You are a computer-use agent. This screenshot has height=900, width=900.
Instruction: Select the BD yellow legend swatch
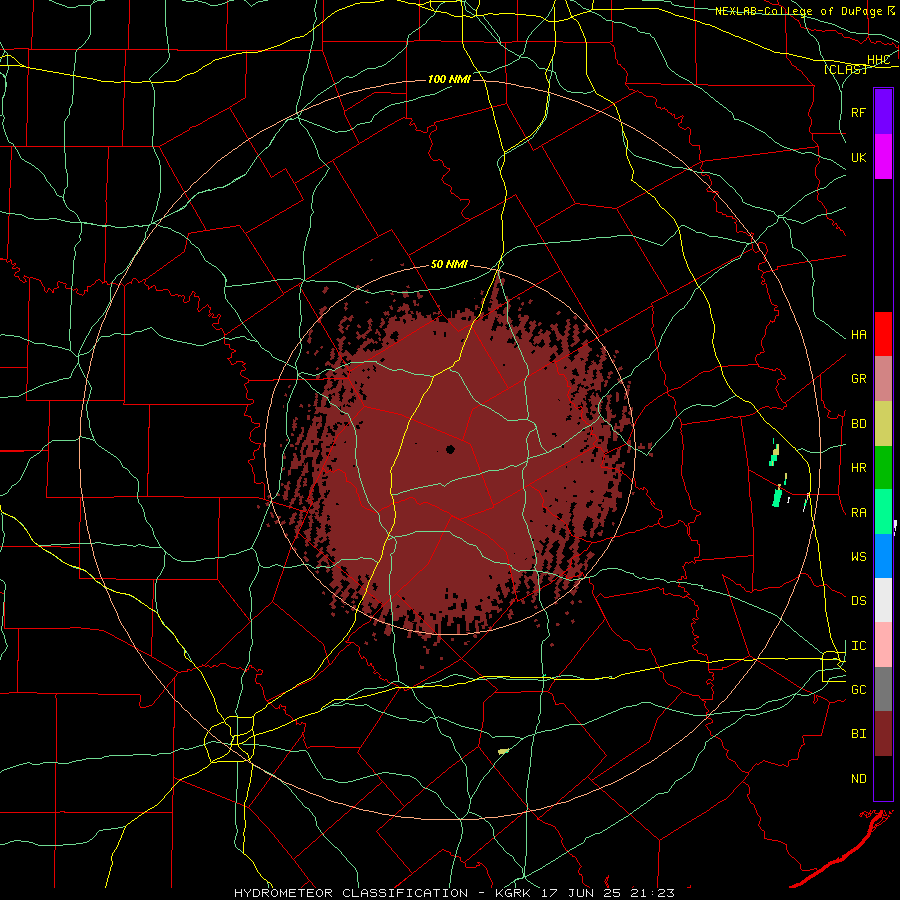[x=883, y=424]
